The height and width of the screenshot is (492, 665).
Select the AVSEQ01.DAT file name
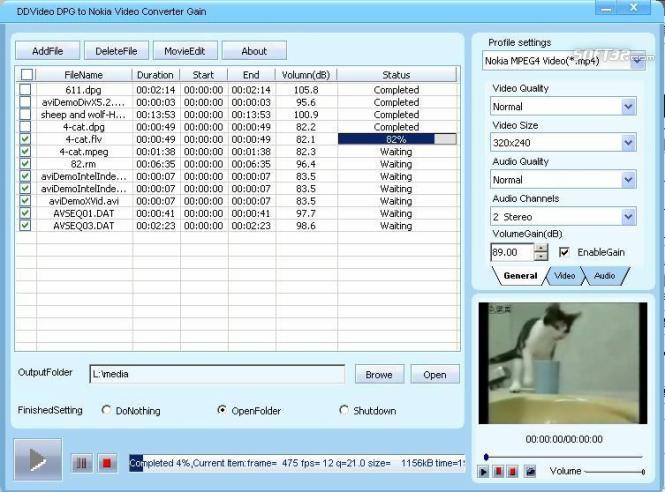(x=84, y=213)
